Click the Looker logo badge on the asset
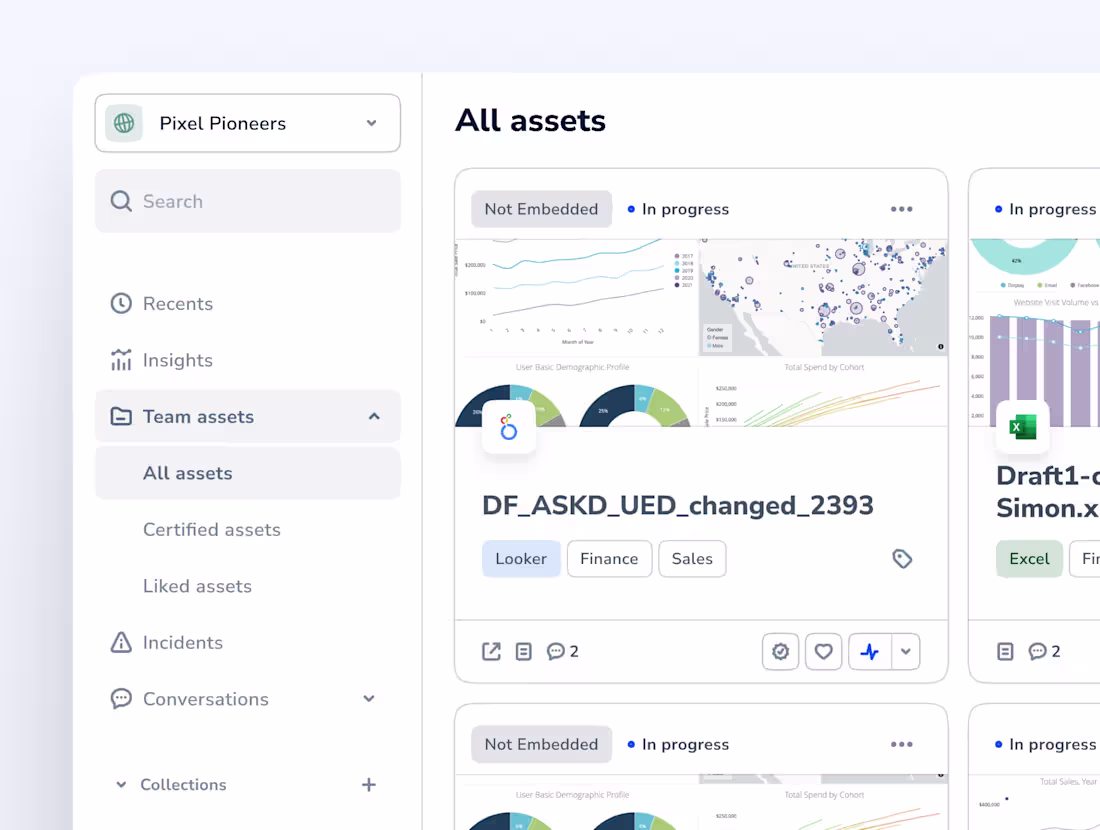The height and width of the screenshot is (830, 1100). click(x=509, y=426)
